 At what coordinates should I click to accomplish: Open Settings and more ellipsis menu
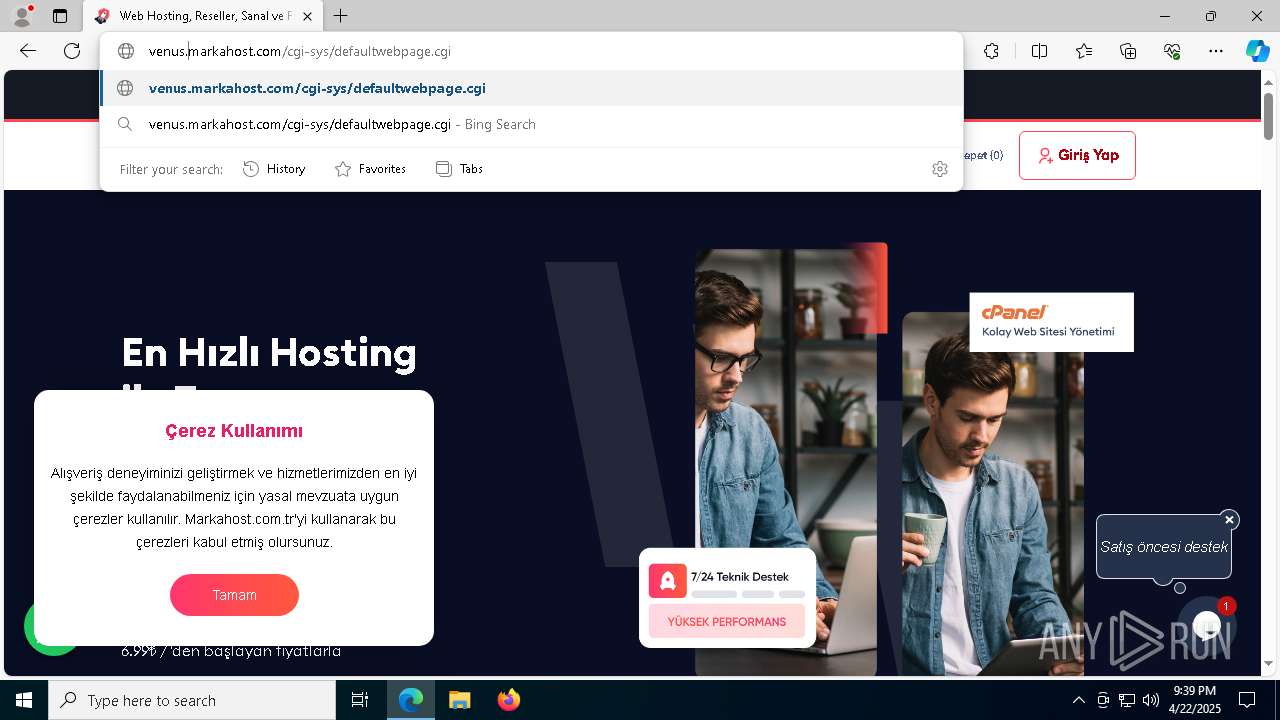pyautogui.click(x=1216, y=51)
